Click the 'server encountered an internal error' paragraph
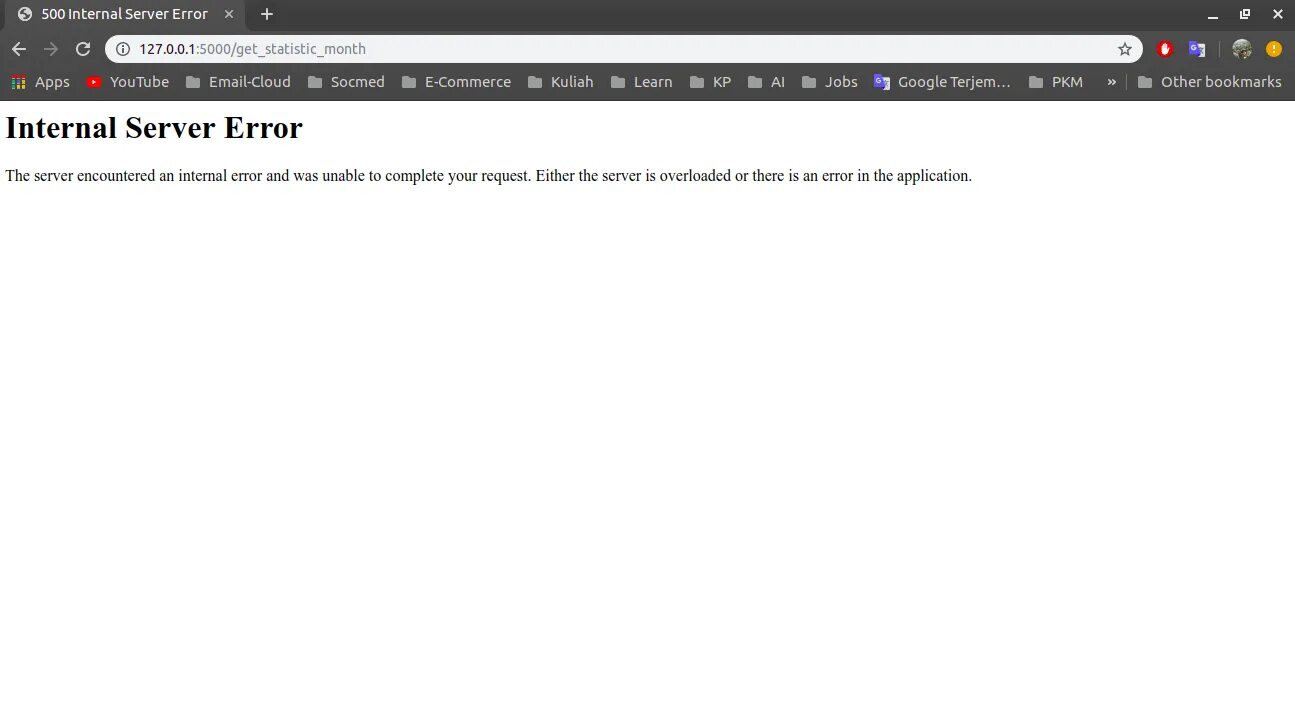Screen dimensions: 1295x712 click(x=488, y=176)
